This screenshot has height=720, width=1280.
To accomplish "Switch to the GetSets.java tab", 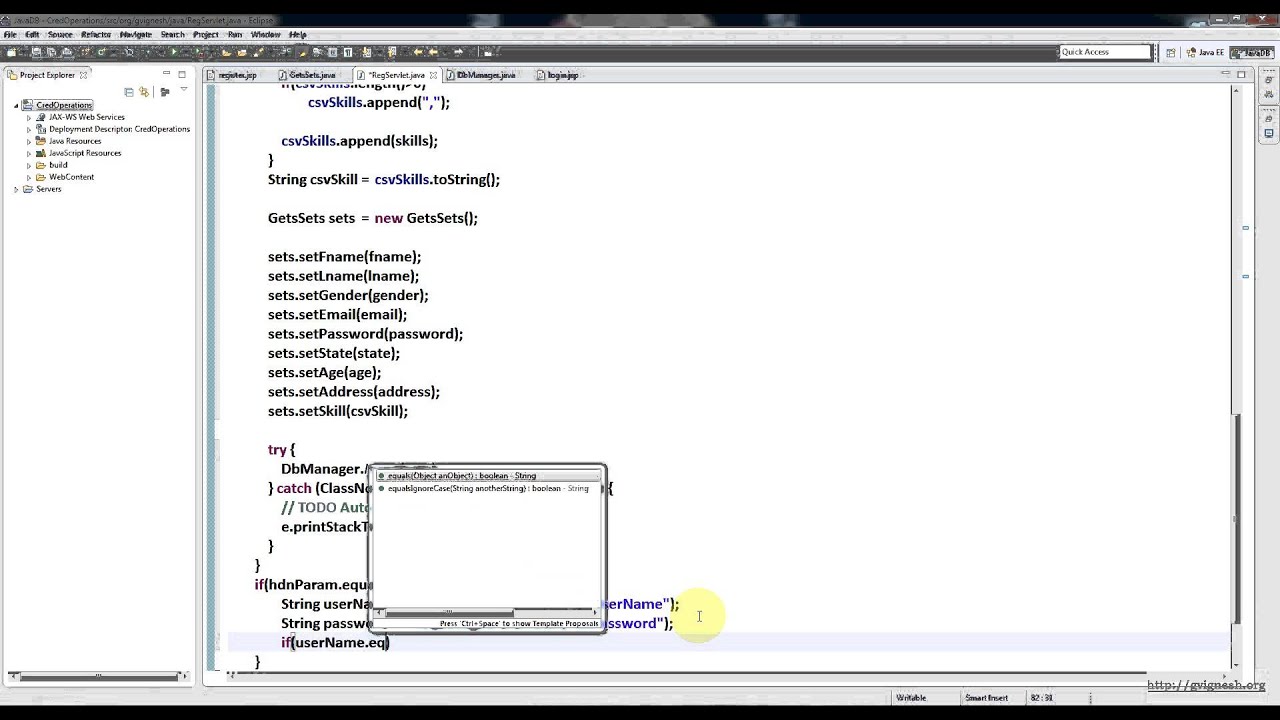I will point(312,75).
